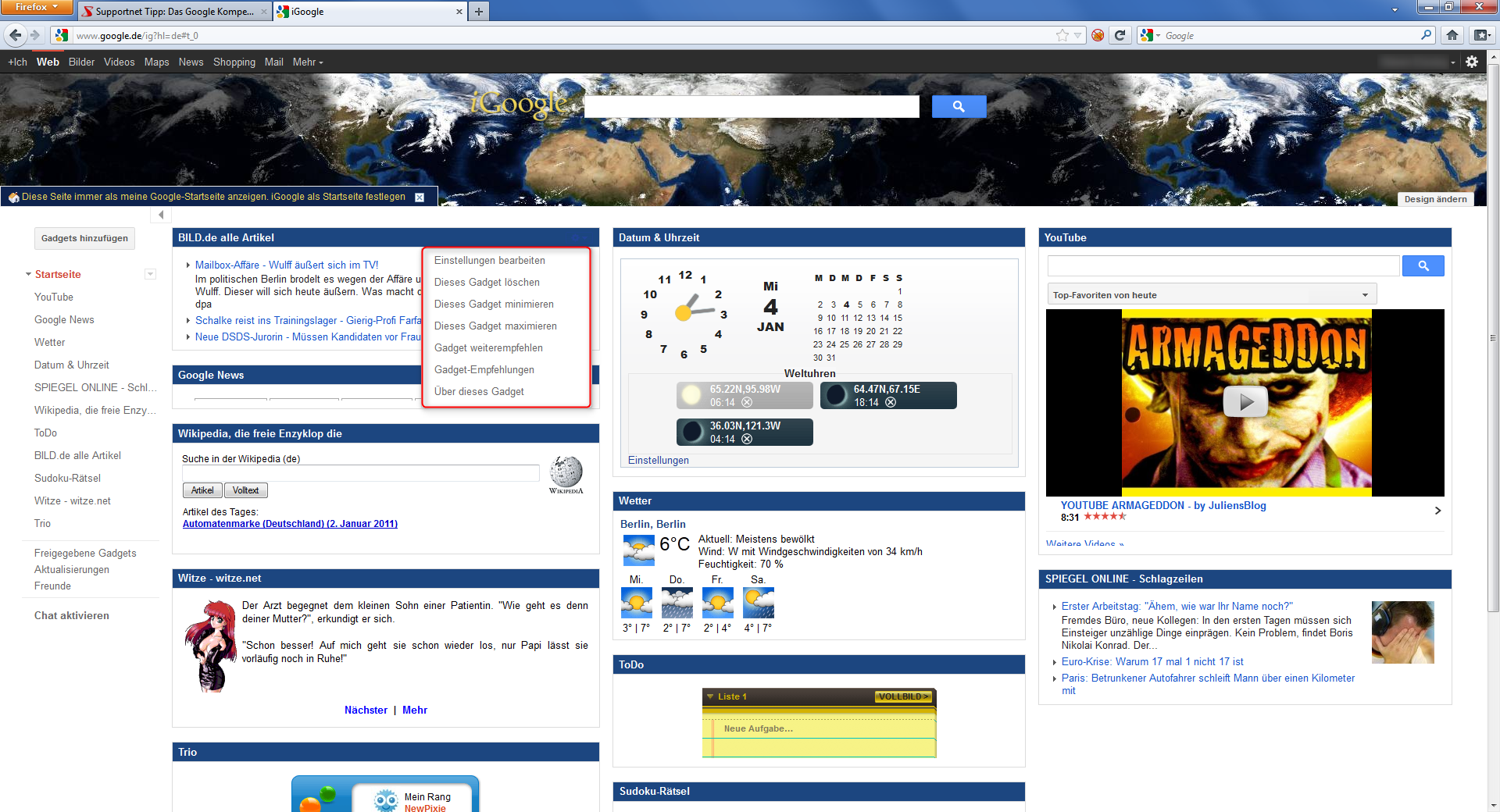Click the VOLLBILD button in ToDo list
Image resolution: width=1500 pixels, height=812 pixels.
pyautogui.click(x=903, y=696)
